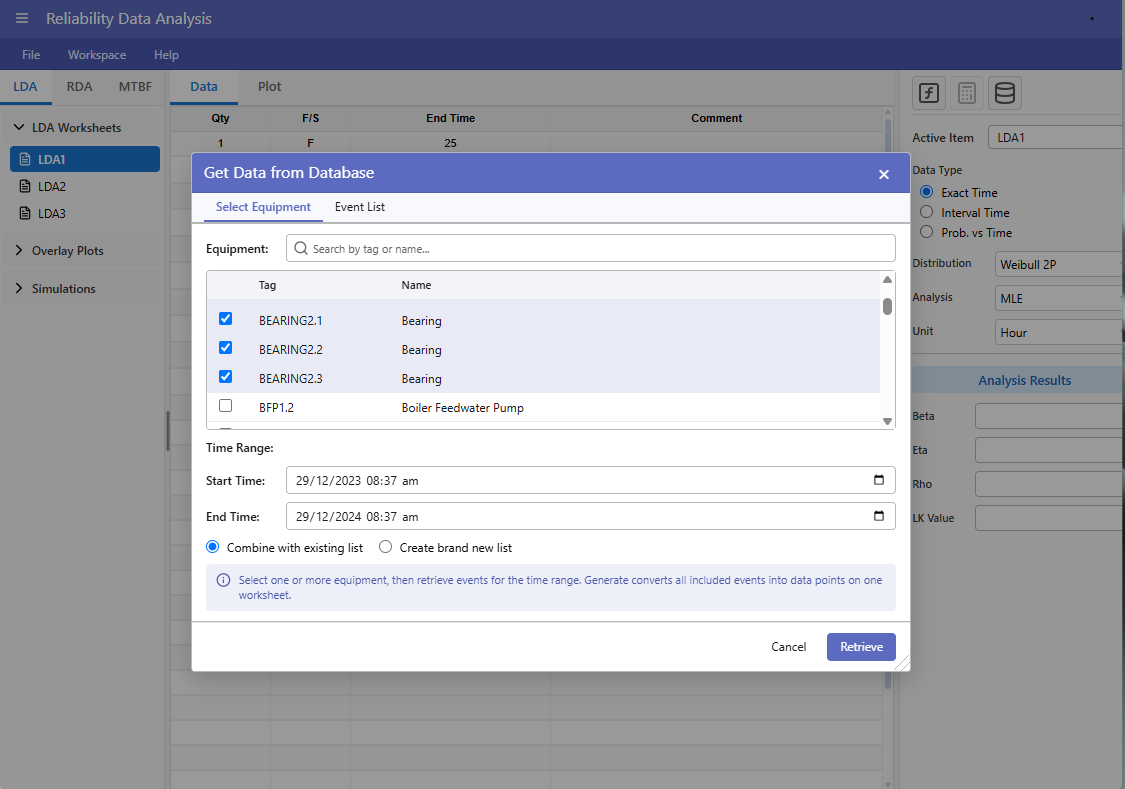
Task: Open the hamburger navigation menu
Action: (22, 19)
